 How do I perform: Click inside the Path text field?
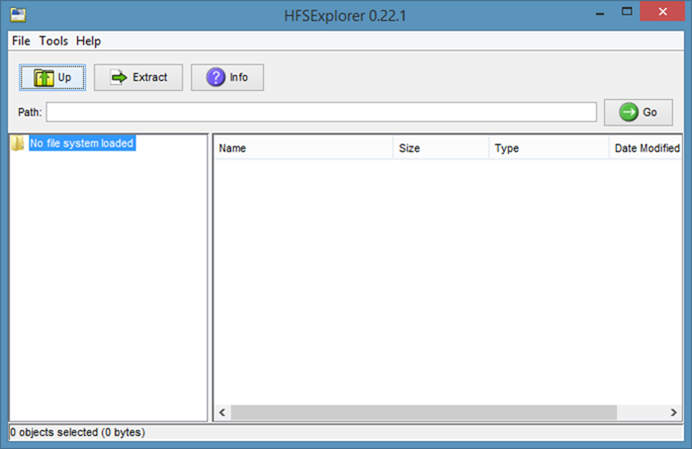[320, 112]
